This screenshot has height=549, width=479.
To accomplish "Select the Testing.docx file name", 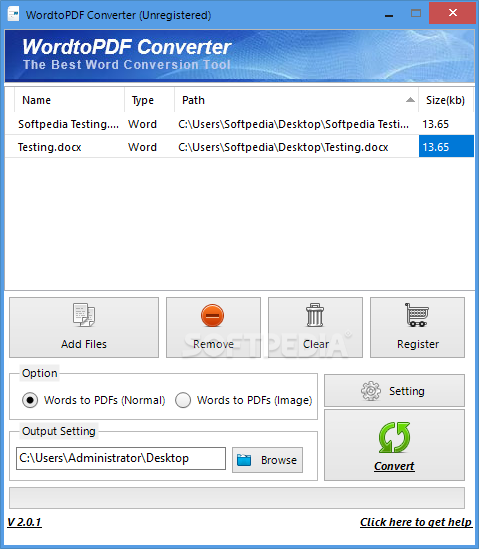I will (x=49, y=147).
